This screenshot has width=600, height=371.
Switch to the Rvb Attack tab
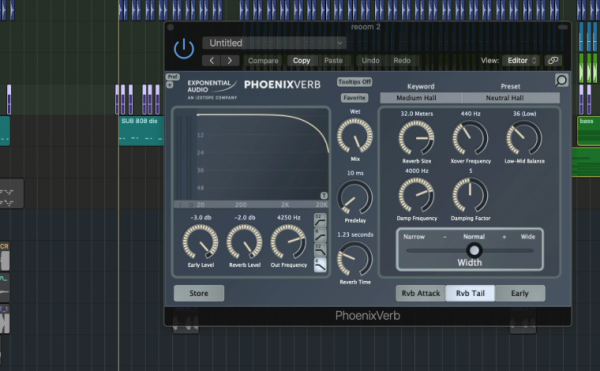(421, 293)
